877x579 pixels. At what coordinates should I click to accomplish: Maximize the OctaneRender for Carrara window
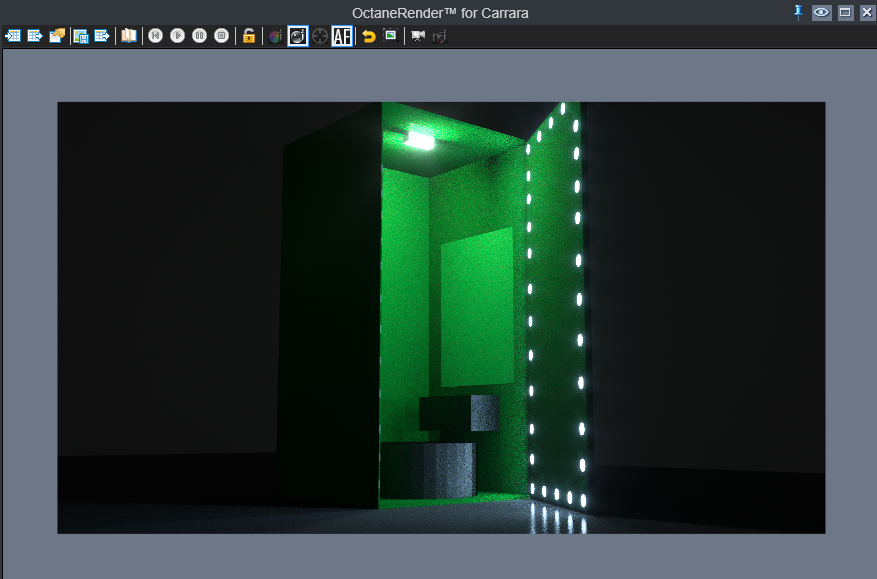(x=845, y=12)
